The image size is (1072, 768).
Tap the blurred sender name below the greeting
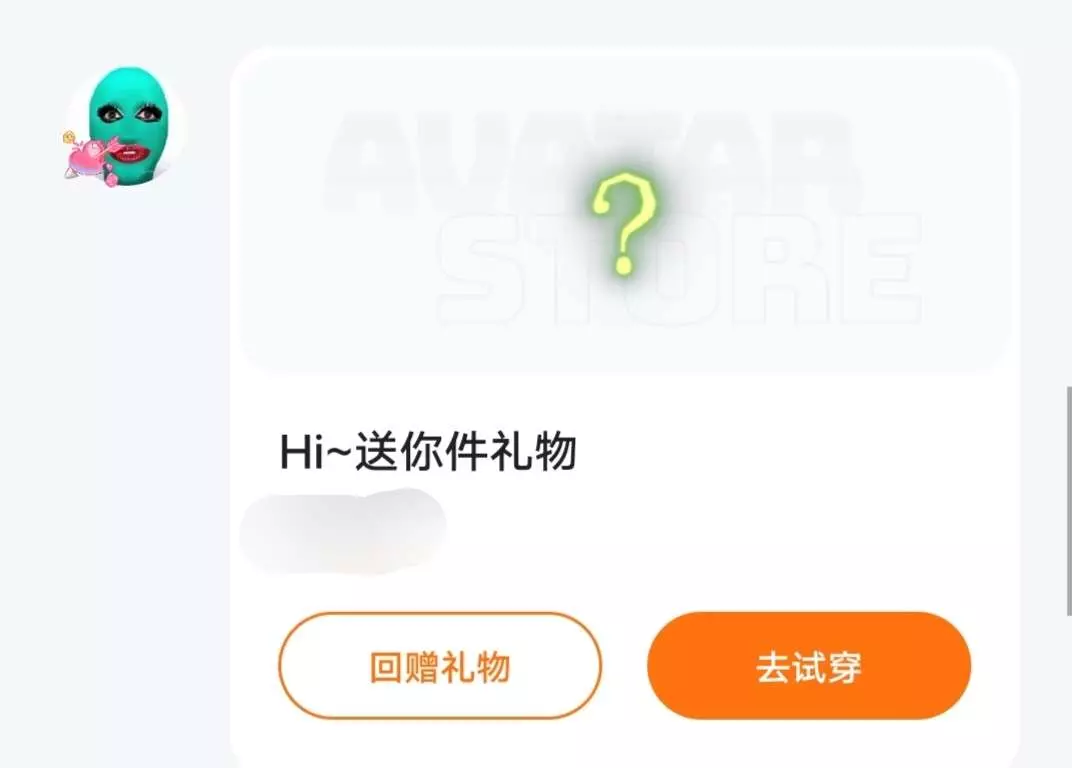pyautogui.click(x=343, y=531)
